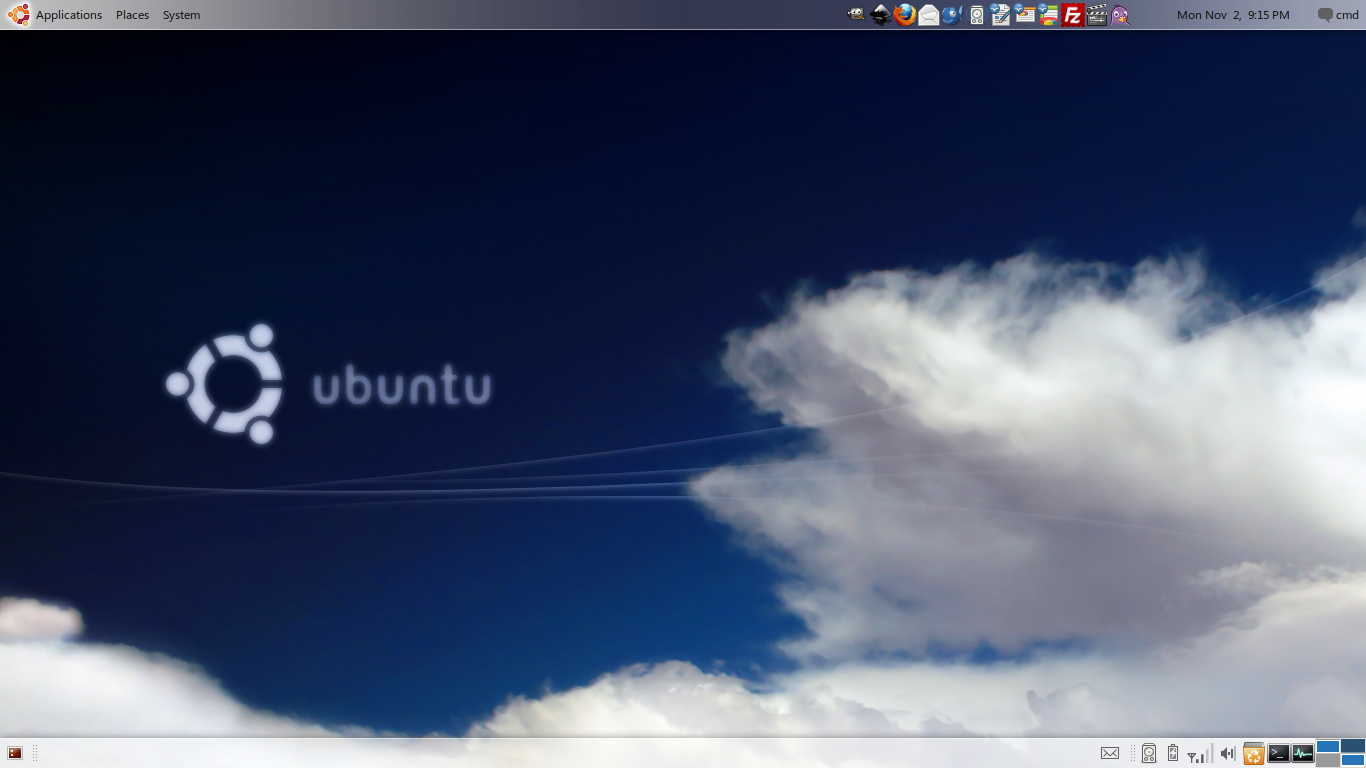This screenshot has height=768, width=1366.
Task: Open OpenOffice Calc spreadsheet launcher
Action: click(1049, 15)
